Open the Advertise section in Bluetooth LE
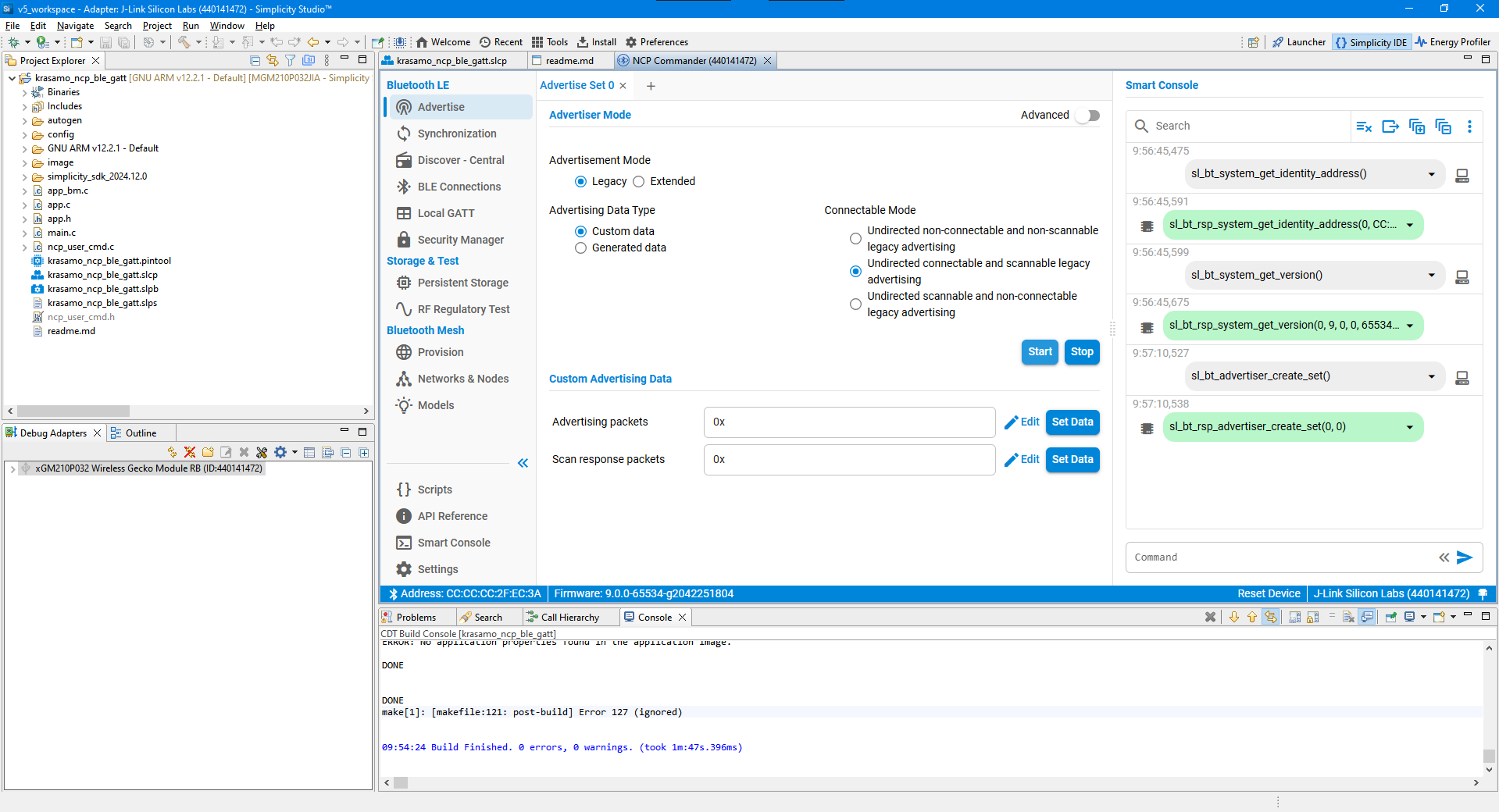This screenshot has height=812, width=1499. pyautogui.click(x=459, y=107)
